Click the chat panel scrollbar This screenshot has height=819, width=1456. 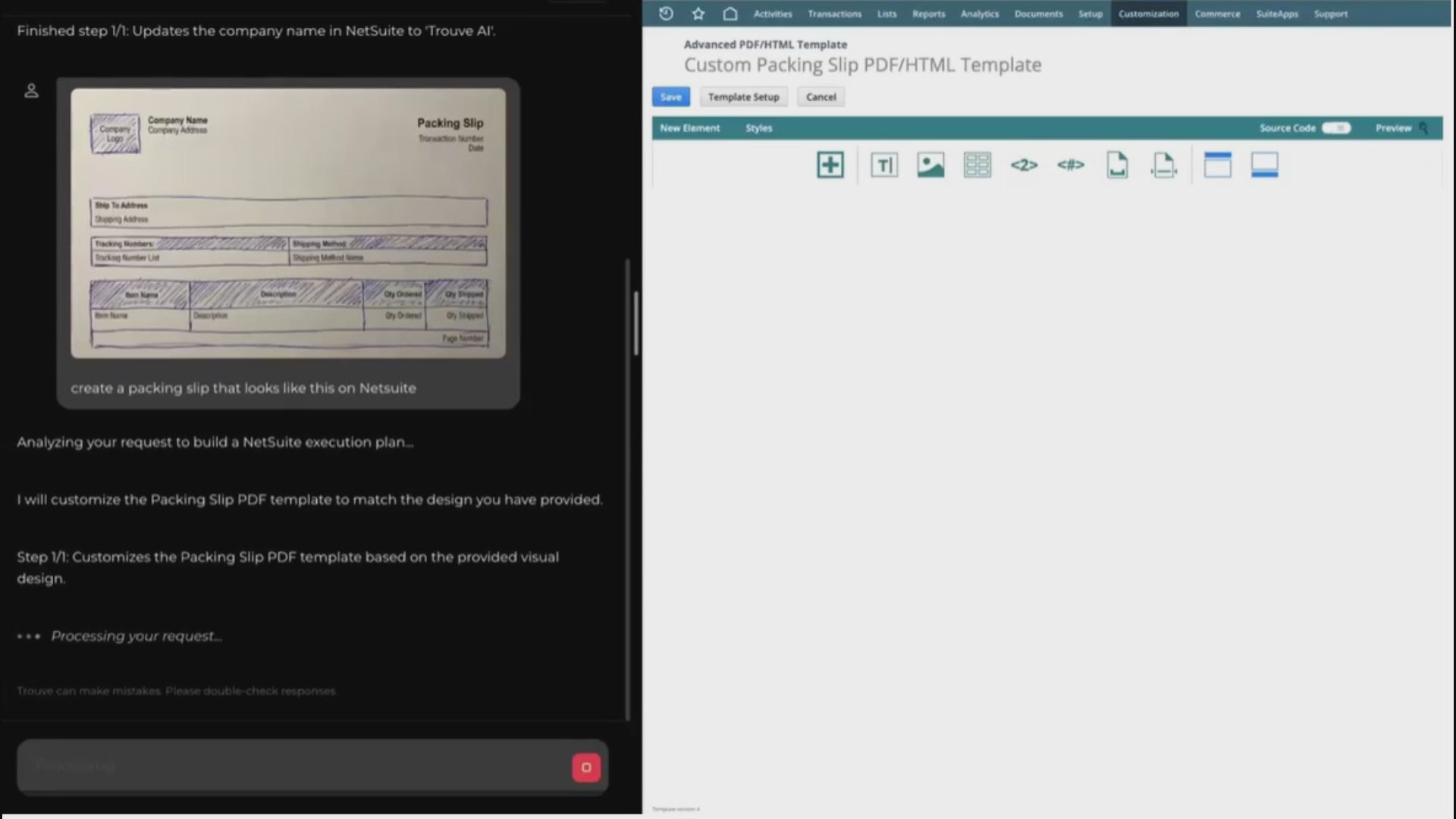[635, 322]
